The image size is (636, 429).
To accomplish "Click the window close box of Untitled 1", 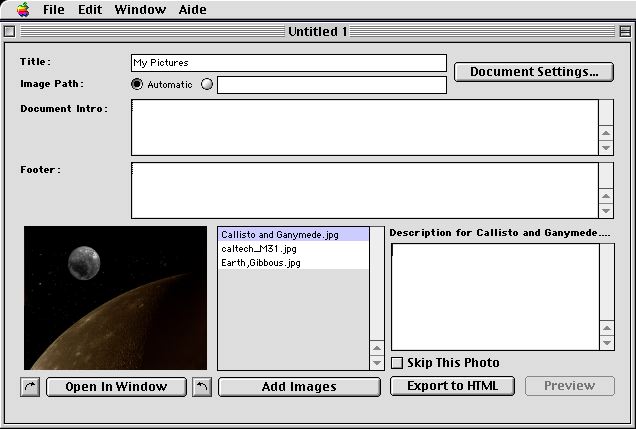I will pyautogui.click(x=9, y=31).
